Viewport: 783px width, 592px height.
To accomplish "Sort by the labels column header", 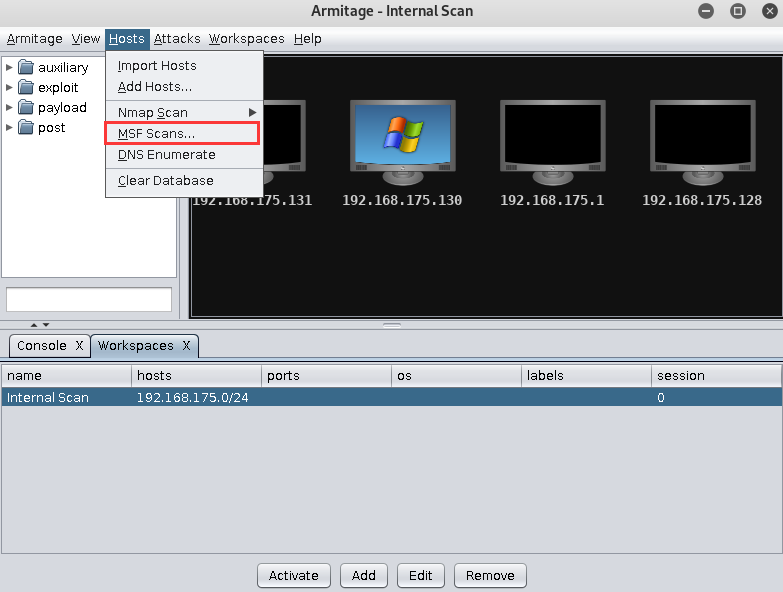I will 586,375.
